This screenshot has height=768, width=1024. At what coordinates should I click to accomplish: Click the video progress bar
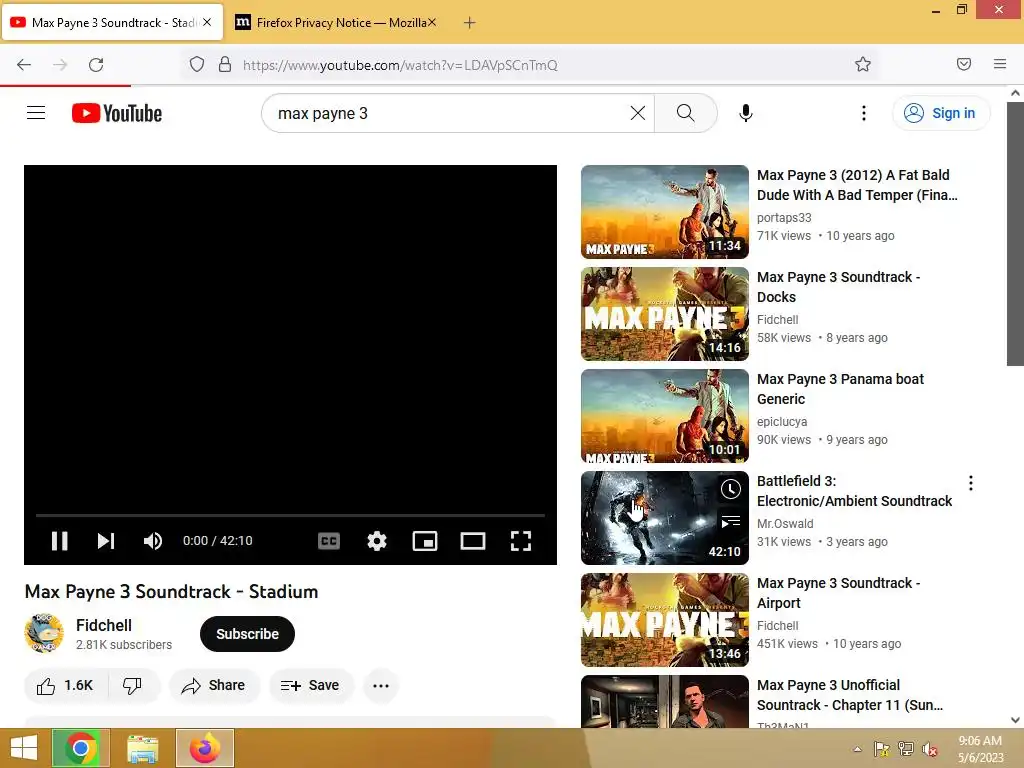(x=290, y=515)
